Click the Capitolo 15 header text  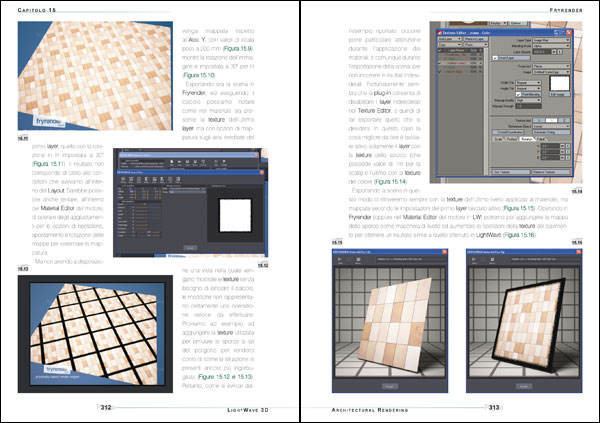click(37, 10)
